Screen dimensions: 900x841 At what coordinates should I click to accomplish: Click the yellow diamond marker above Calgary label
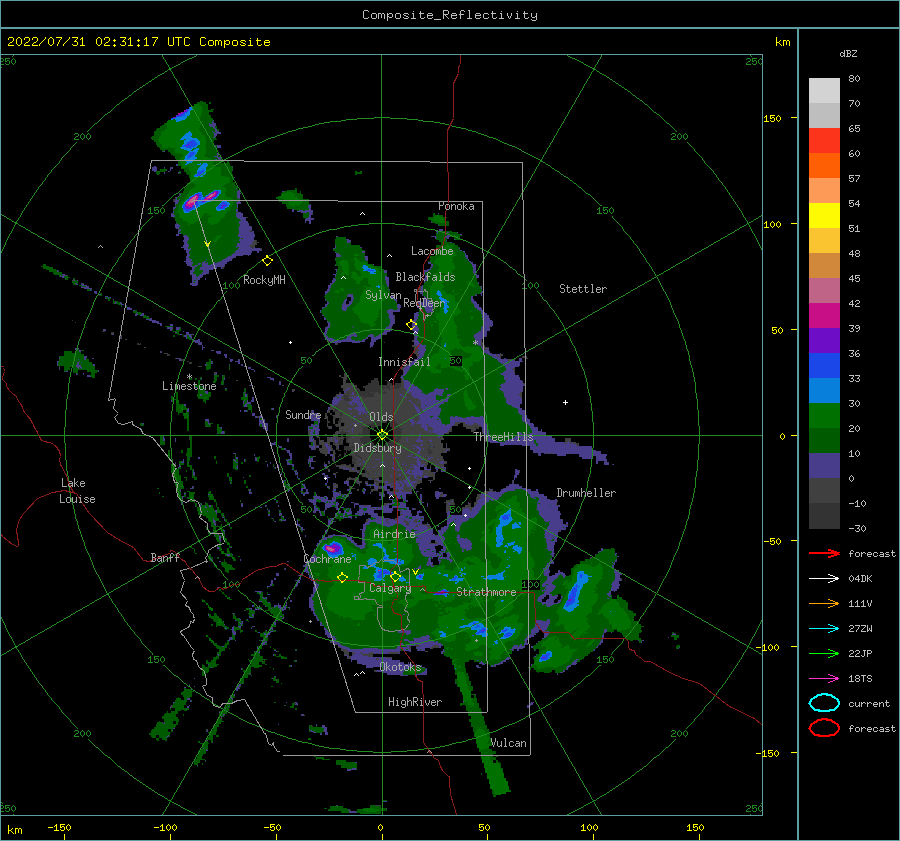click(x=395, y=576)
